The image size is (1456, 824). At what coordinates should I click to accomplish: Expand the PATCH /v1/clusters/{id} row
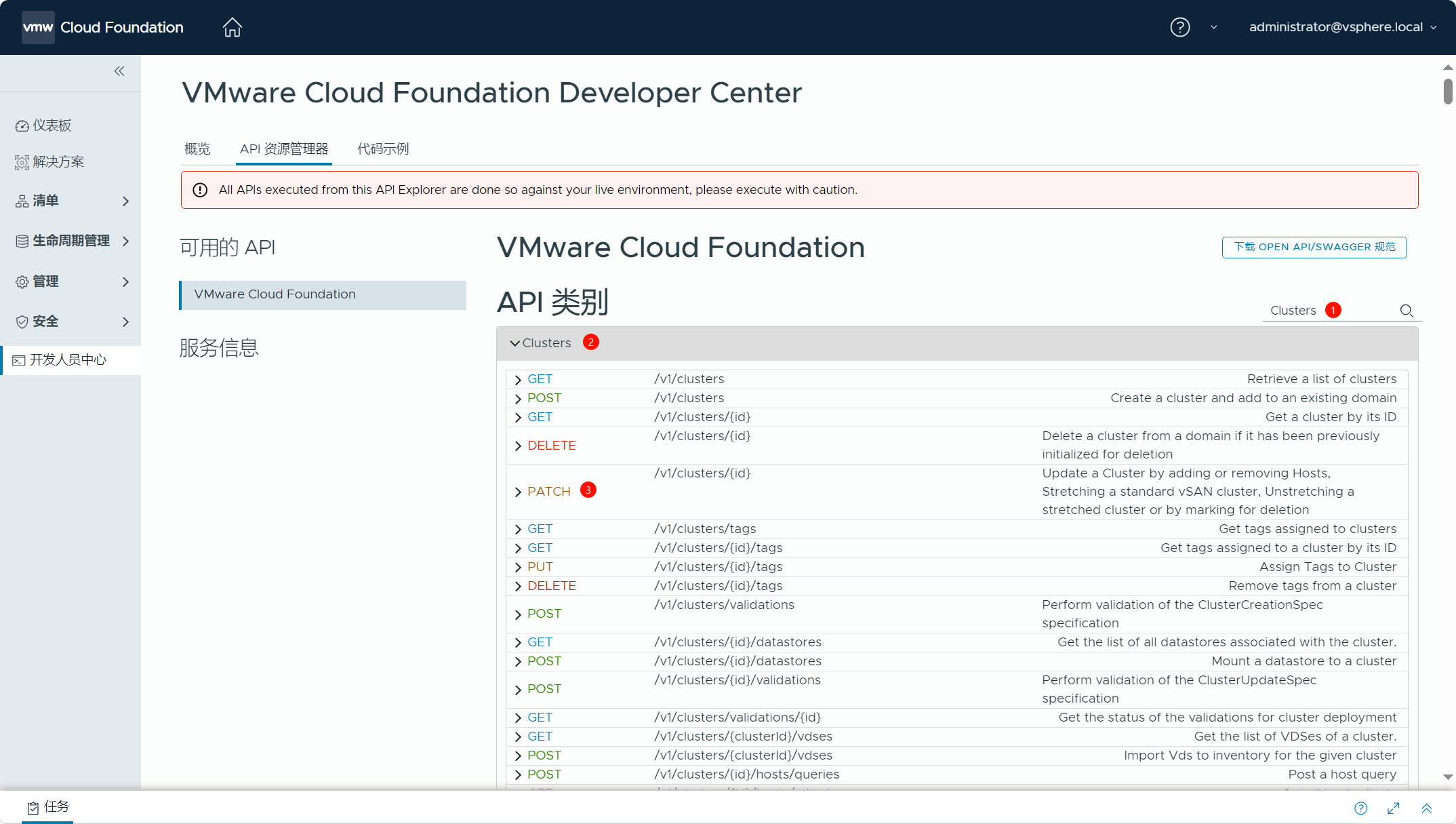[x=518, y=492]
